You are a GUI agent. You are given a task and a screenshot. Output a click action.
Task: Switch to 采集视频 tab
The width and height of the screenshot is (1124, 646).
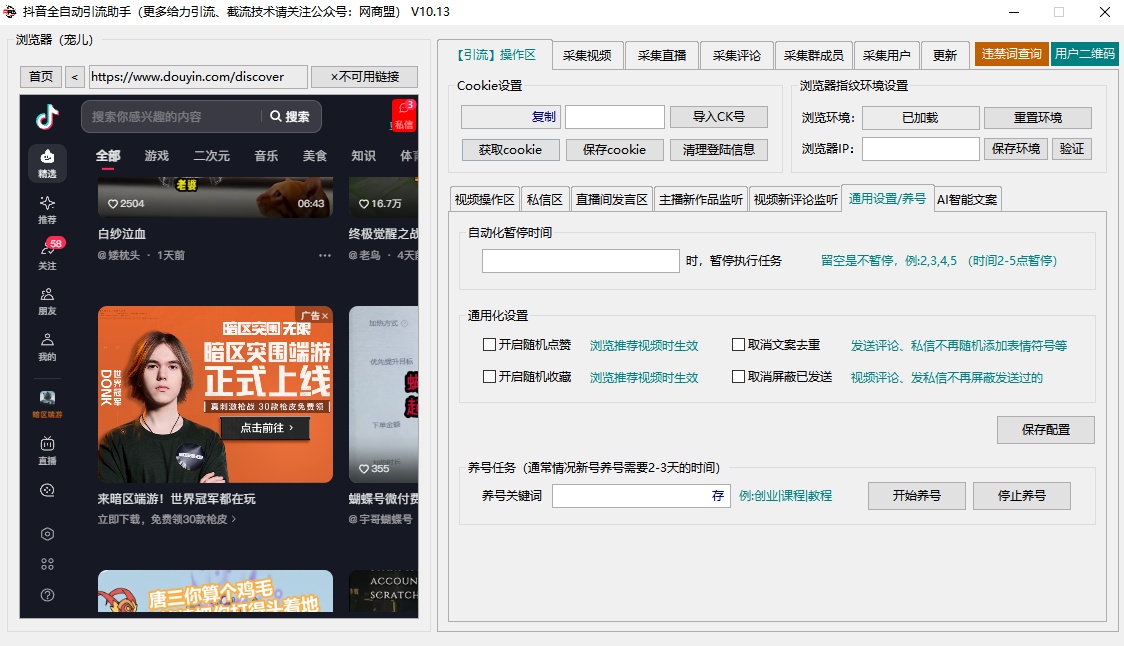pyautogui.click(x=587, y=55)
